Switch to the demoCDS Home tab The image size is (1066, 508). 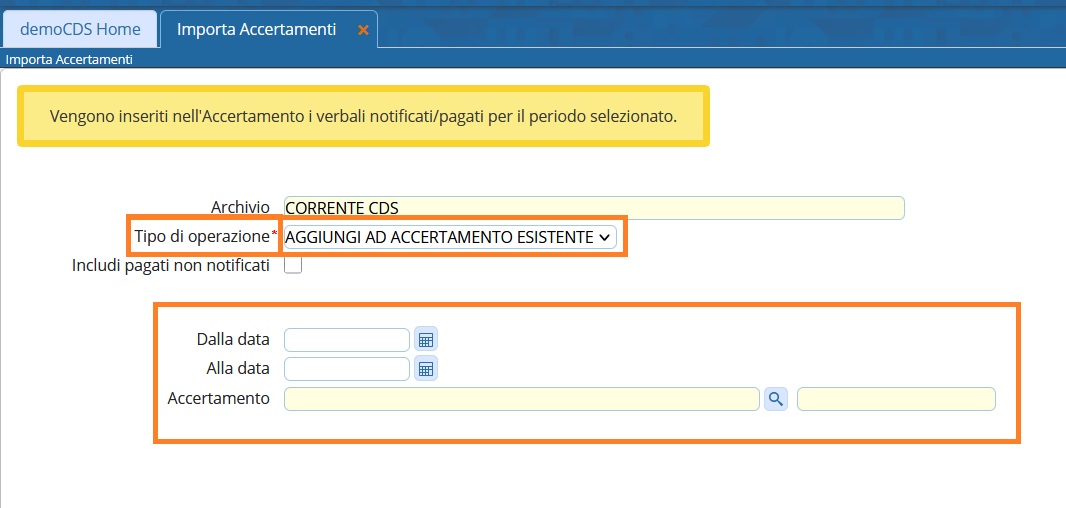pos(80,29)
